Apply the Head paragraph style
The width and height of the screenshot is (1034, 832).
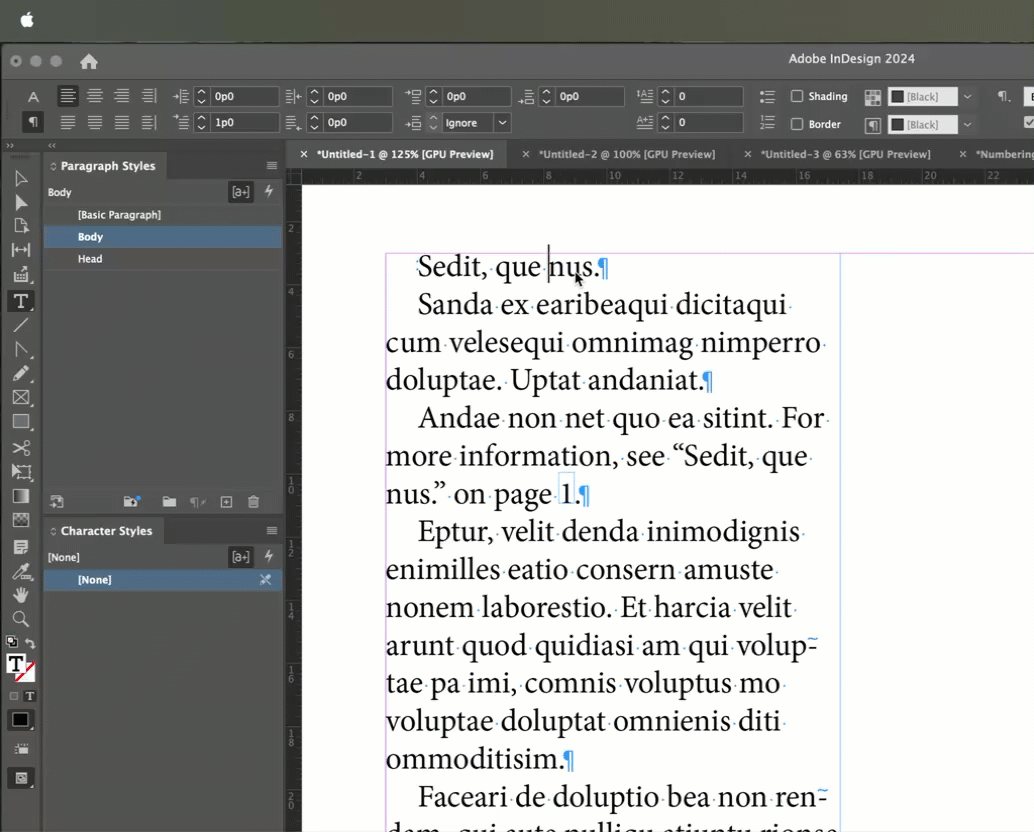(163, 259)
